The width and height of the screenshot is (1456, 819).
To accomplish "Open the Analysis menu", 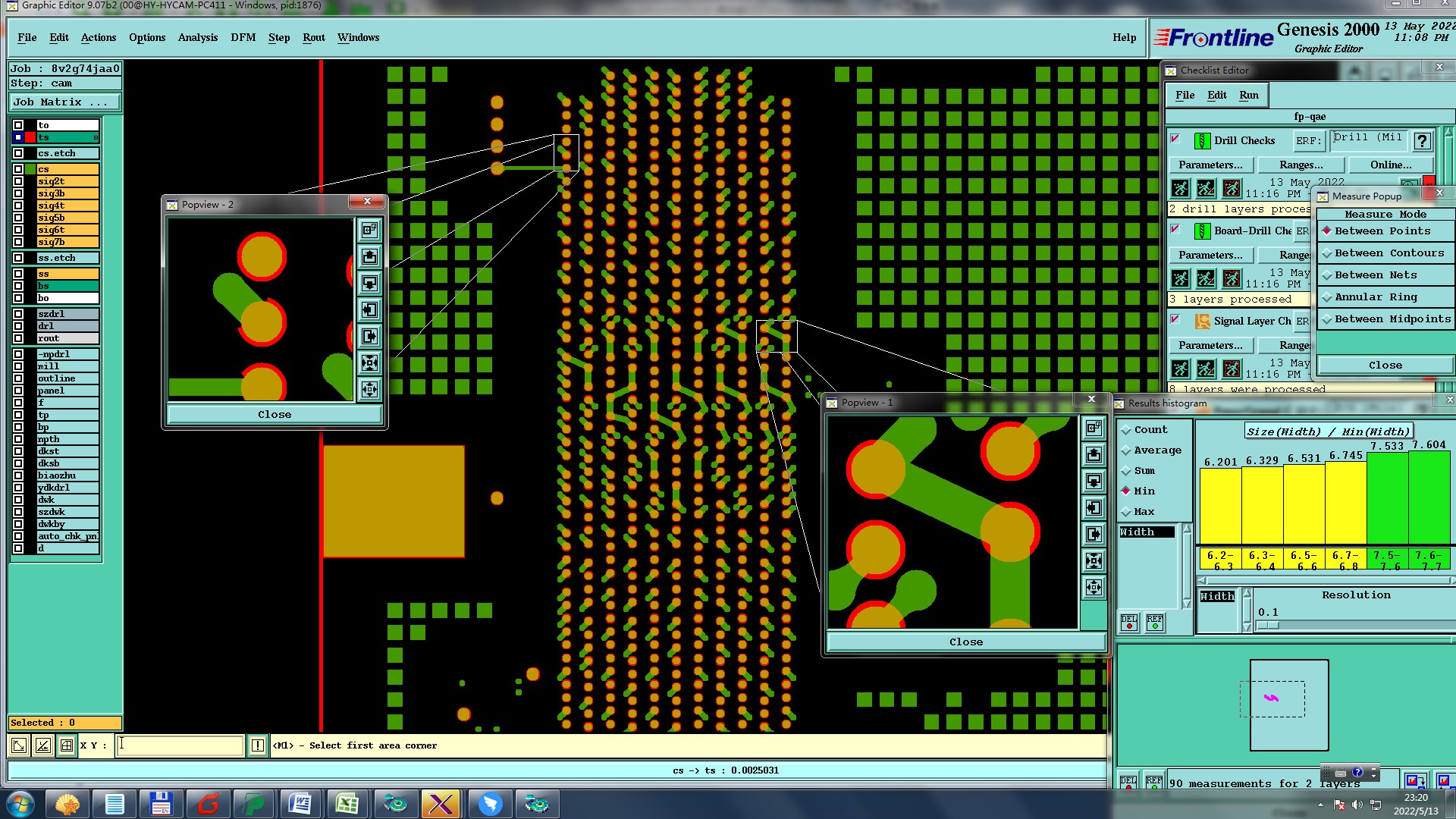I will pos(197,37).
